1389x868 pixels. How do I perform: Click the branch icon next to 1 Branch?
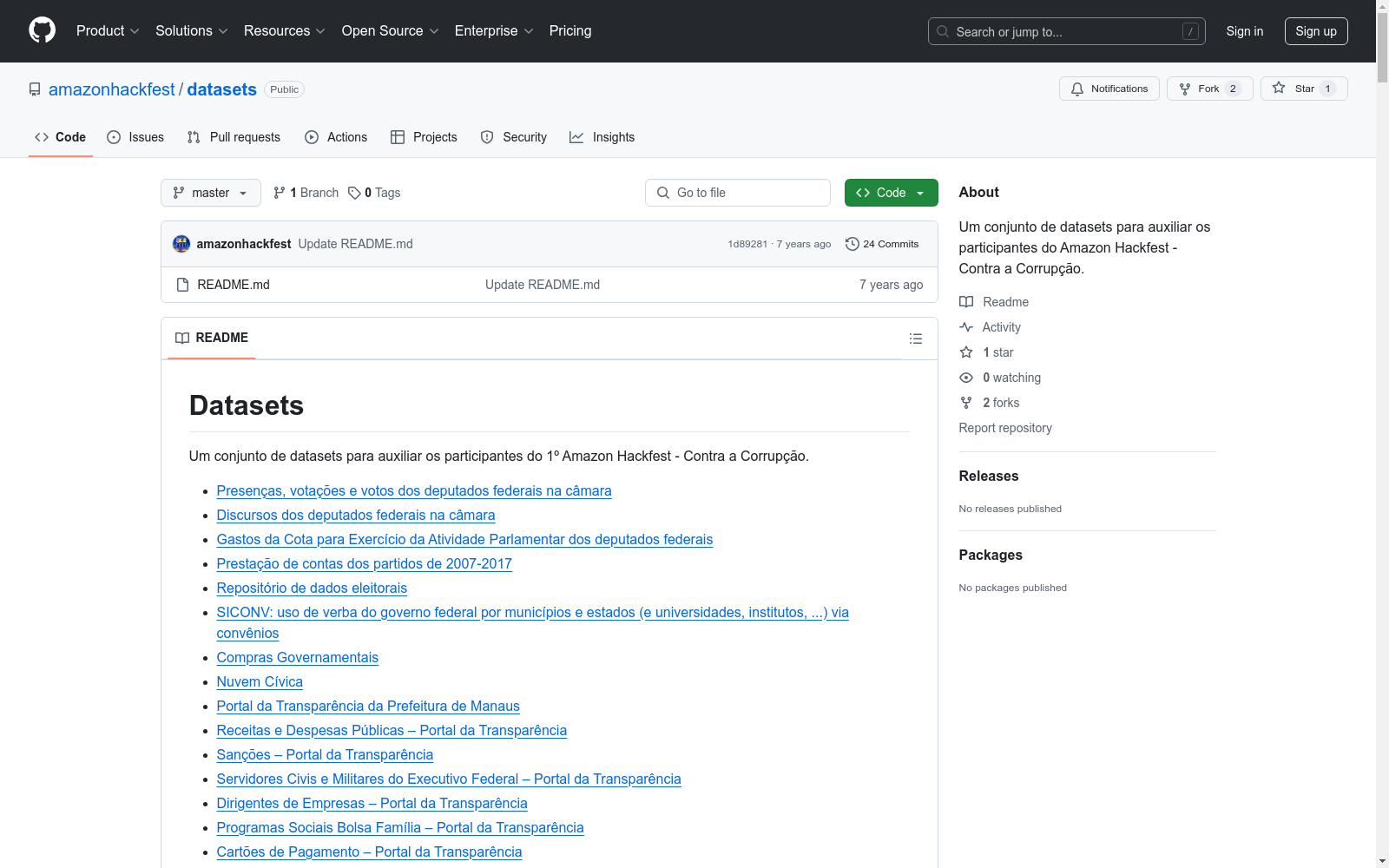[280, 193]
